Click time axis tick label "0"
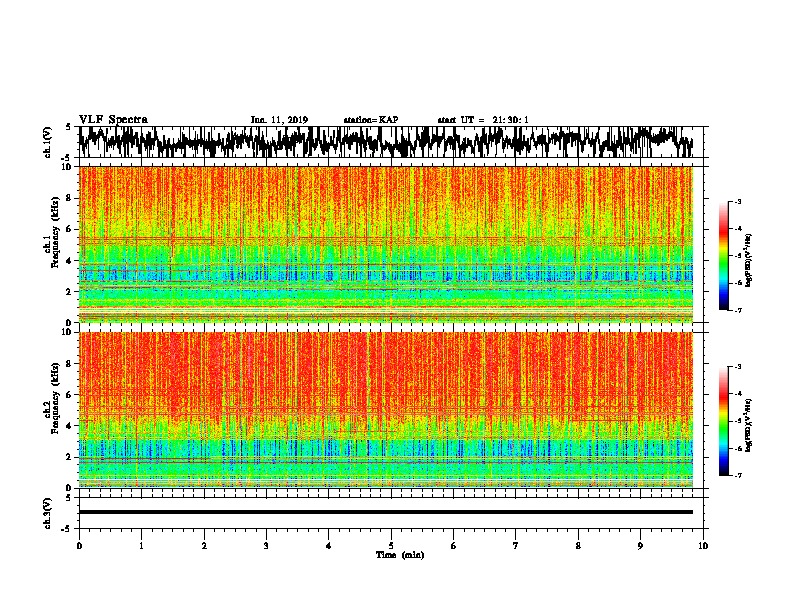Viewport: 792px width, 612px height. 79,546
